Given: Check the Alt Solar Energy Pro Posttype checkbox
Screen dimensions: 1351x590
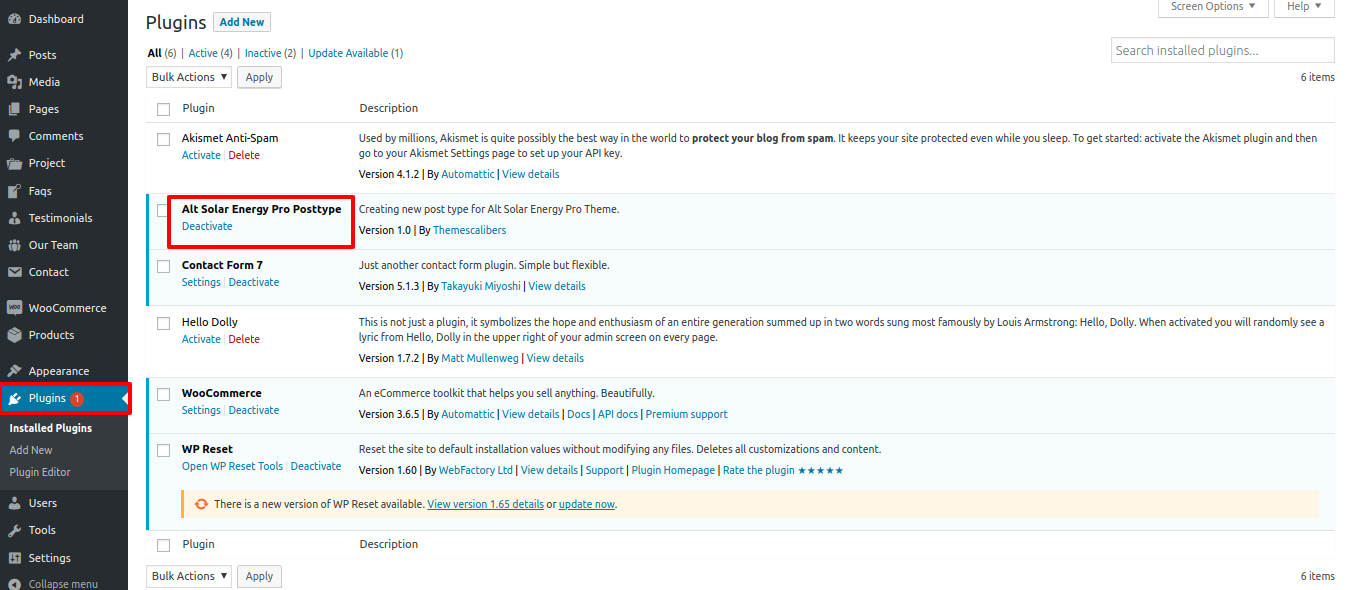Looking at the screenshot, I should coord(163,210).
